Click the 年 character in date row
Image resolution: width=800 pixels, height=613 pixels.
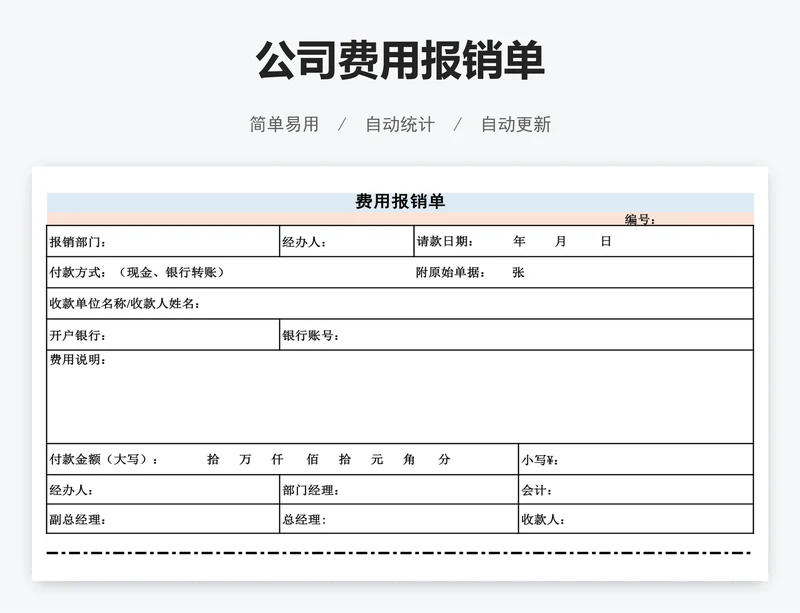(519, 241)
